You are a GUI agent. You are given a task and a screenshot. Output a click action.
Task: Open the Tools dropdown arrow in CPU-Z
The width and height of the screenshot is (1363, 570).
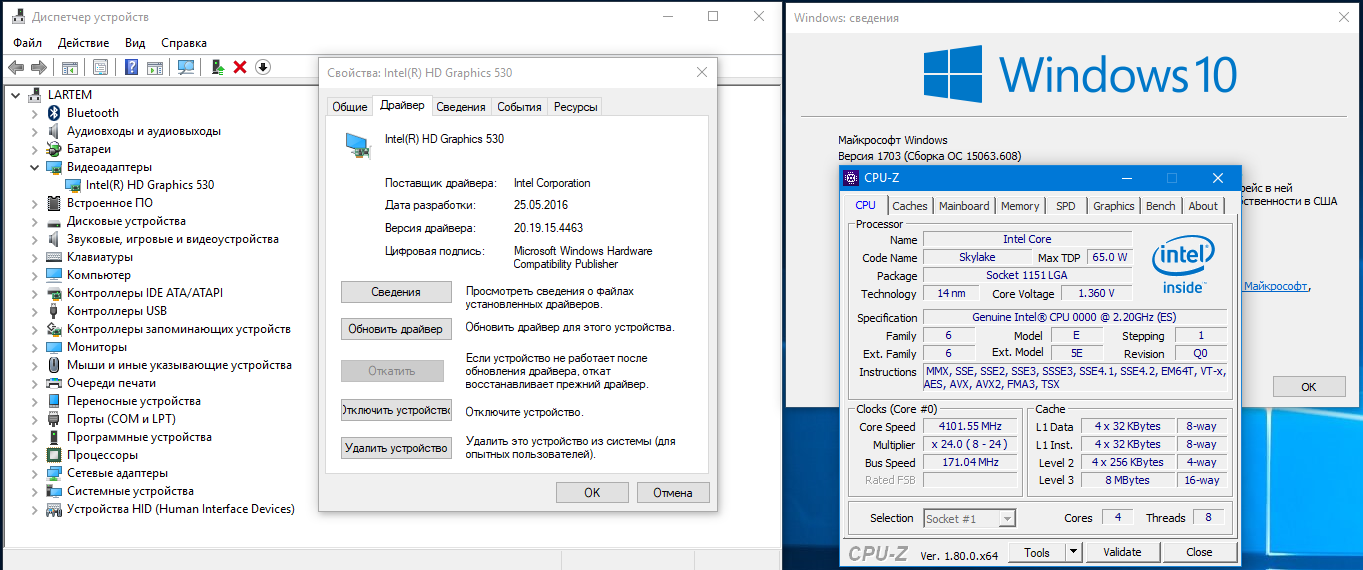1073,552
